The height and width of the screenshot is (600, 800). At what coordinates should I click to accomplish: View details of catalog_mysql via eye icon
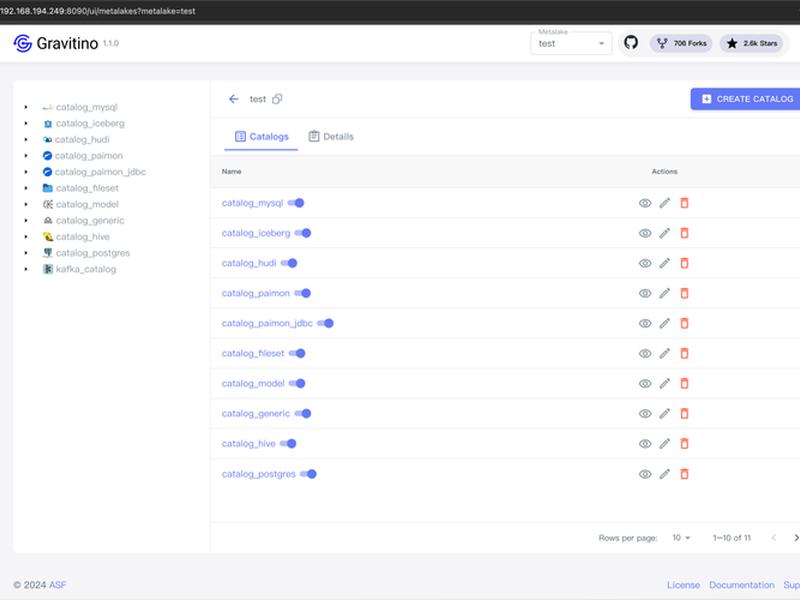(645, 203)
